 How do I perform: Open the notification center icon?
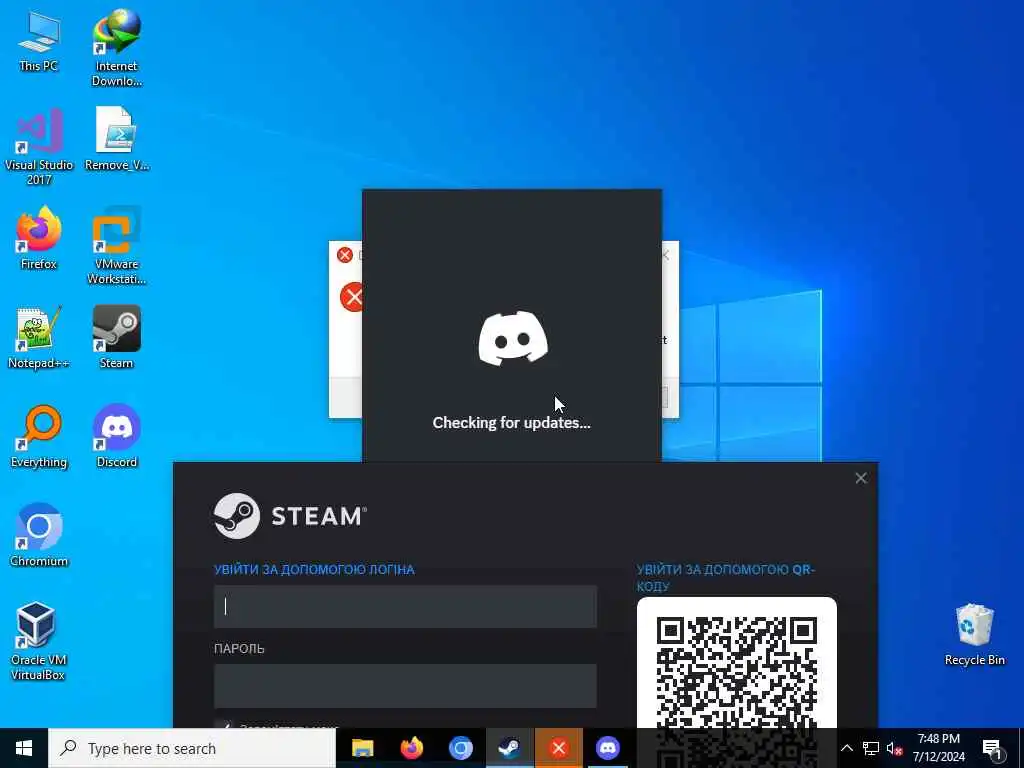tap(992, 749)
